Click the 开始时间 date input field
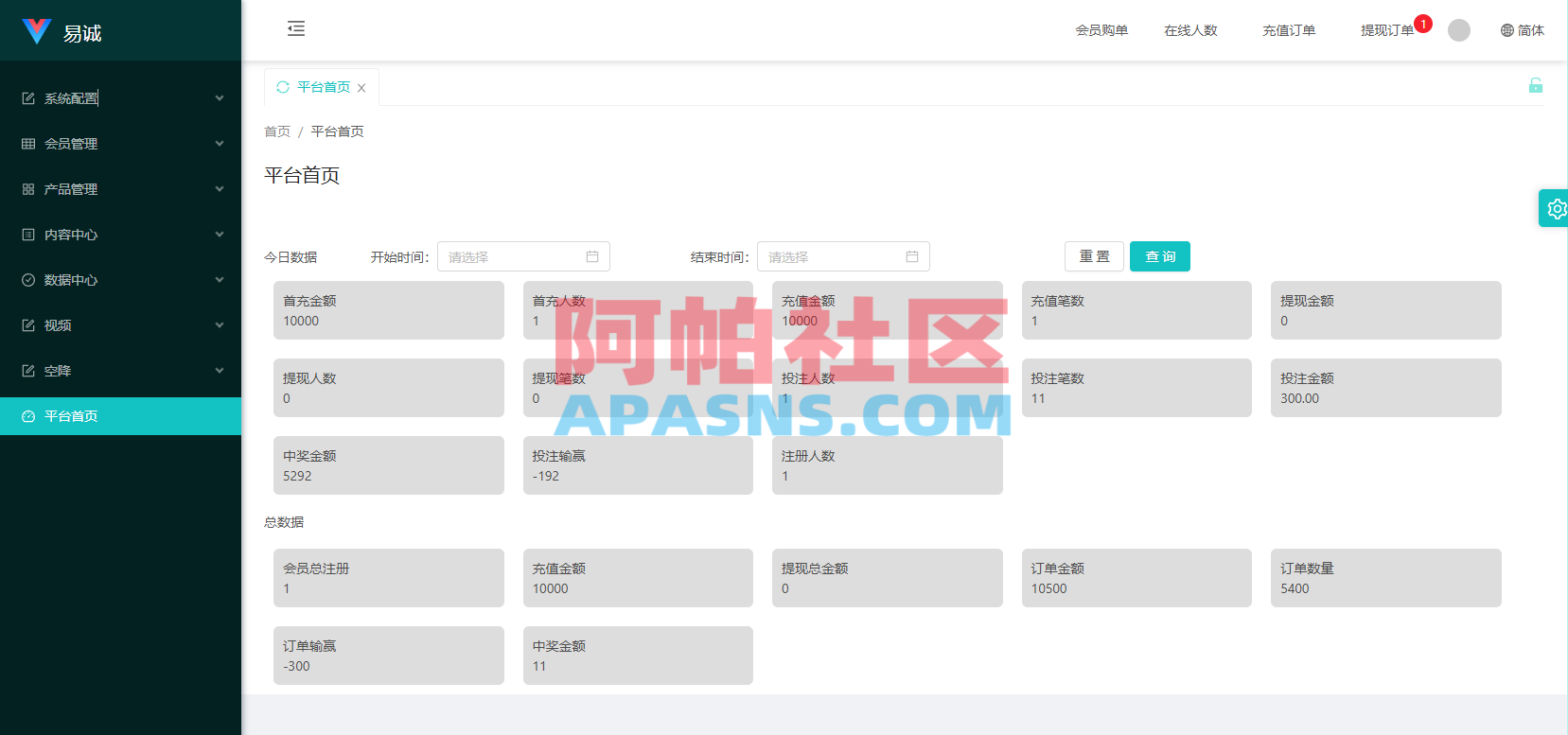1568x735 pixels. (523, 256)
